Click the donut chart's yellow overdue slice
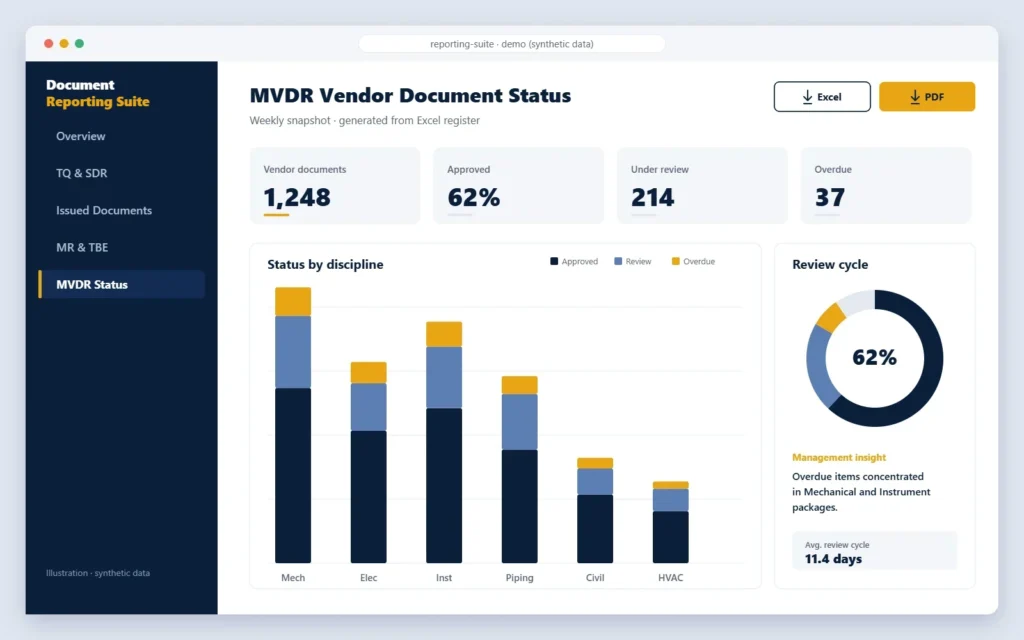Image resolution: width=1024 pixels, height=640 pixels. [831, 317]
